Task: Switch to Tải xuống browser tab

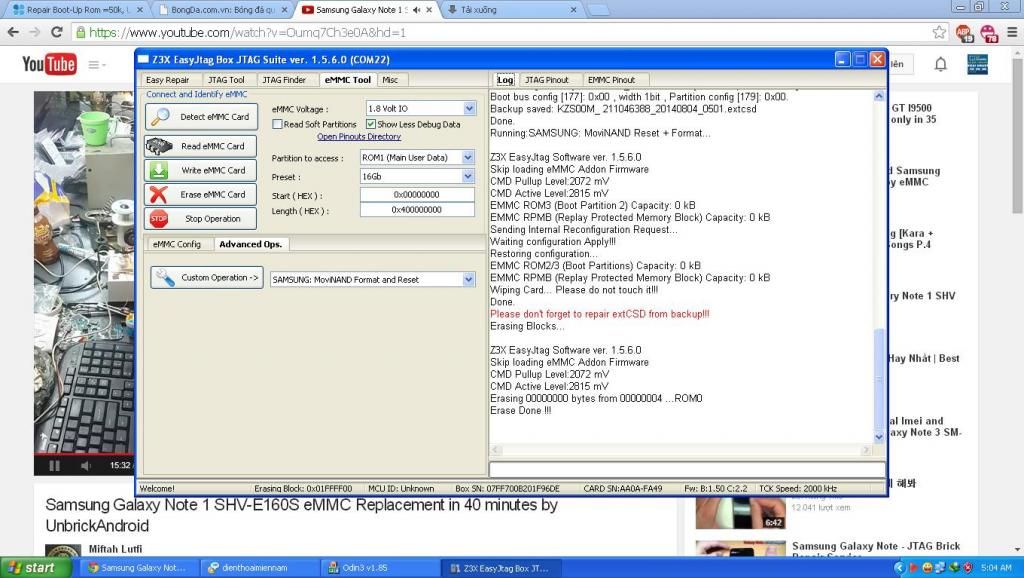Action: (513, 10)
